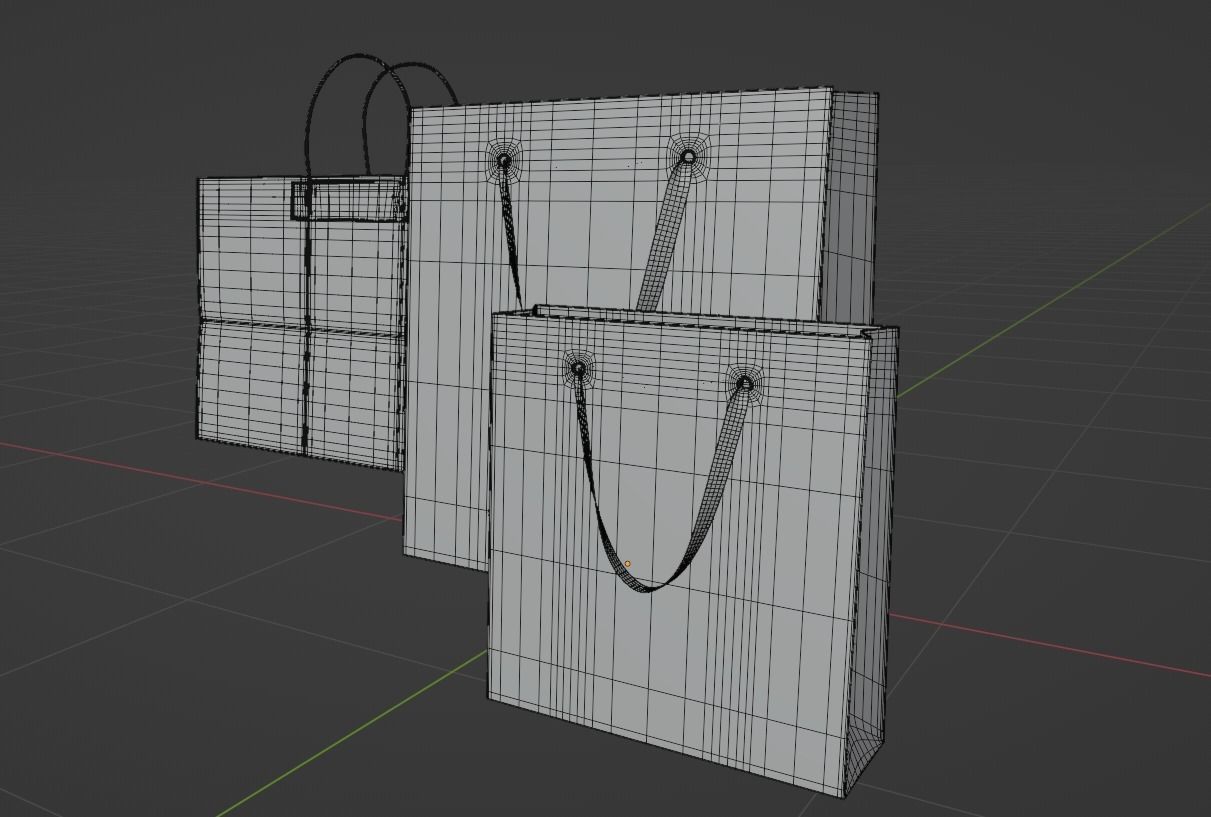Select the rectangular label on the back left bag

pos(349,200)
